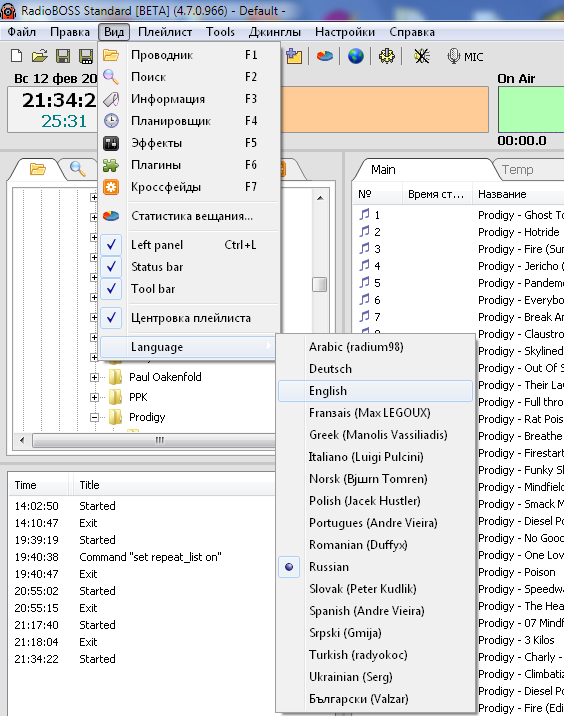
Task: Collapse the Prodigy folder node
Action: [x=94, y=417]
